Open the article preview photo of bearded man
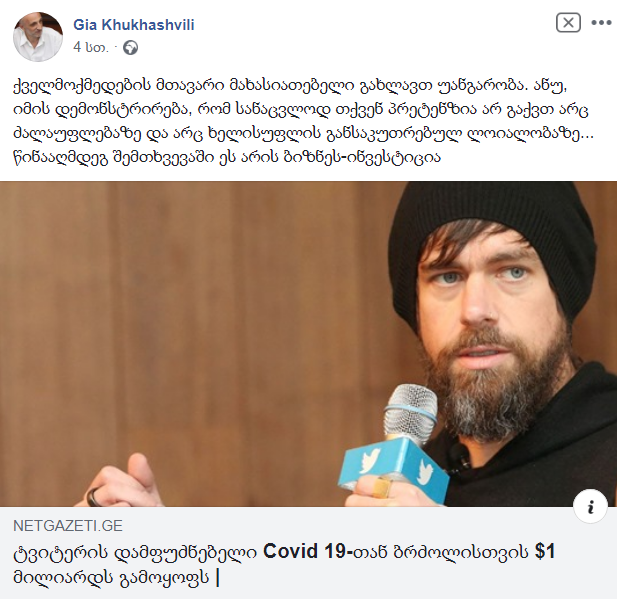617x599 pixels. click(x=308, y=344)
